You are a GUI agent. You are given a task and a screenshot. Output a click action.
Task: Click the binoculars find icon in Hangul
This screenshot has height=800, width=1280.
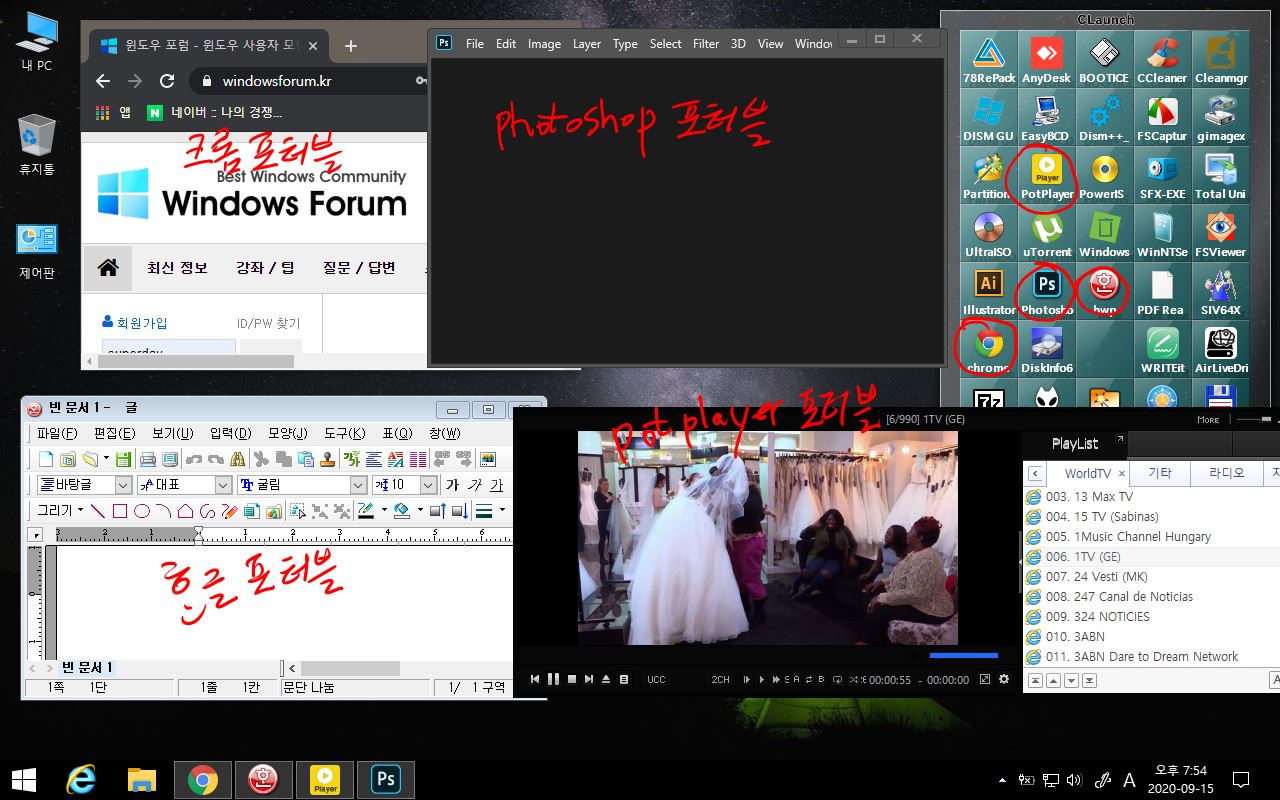pyautogui.click(x=238, y=459)
